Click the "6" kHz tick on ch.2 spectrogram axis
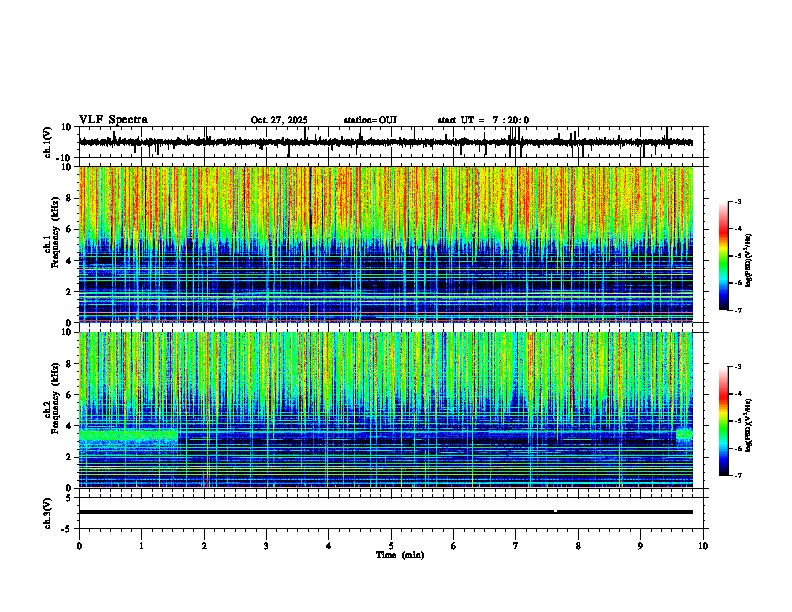 coord(70,395)
